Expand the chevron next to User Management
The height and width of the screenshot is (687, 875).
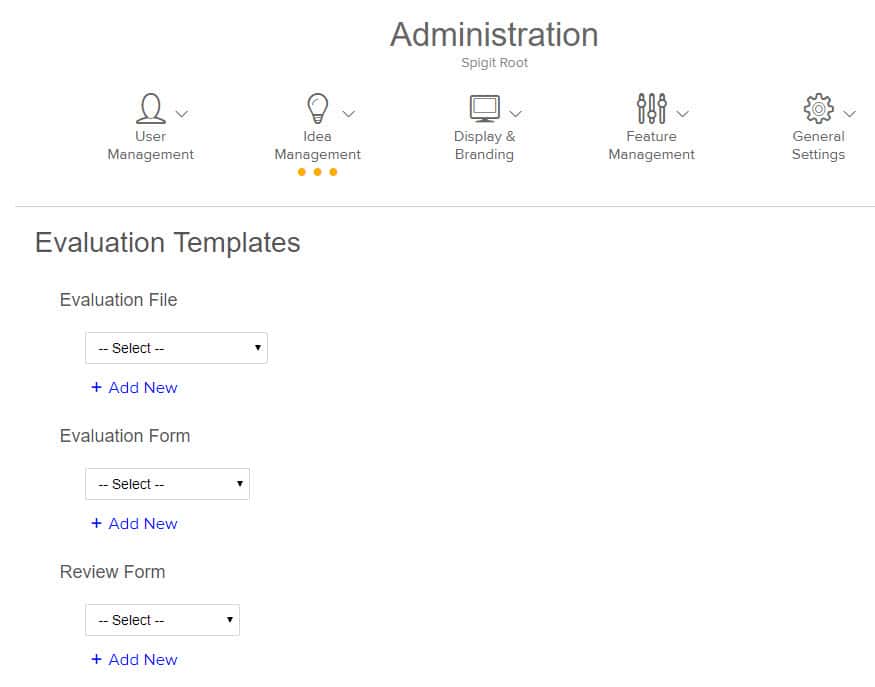(x=182, y=114)
